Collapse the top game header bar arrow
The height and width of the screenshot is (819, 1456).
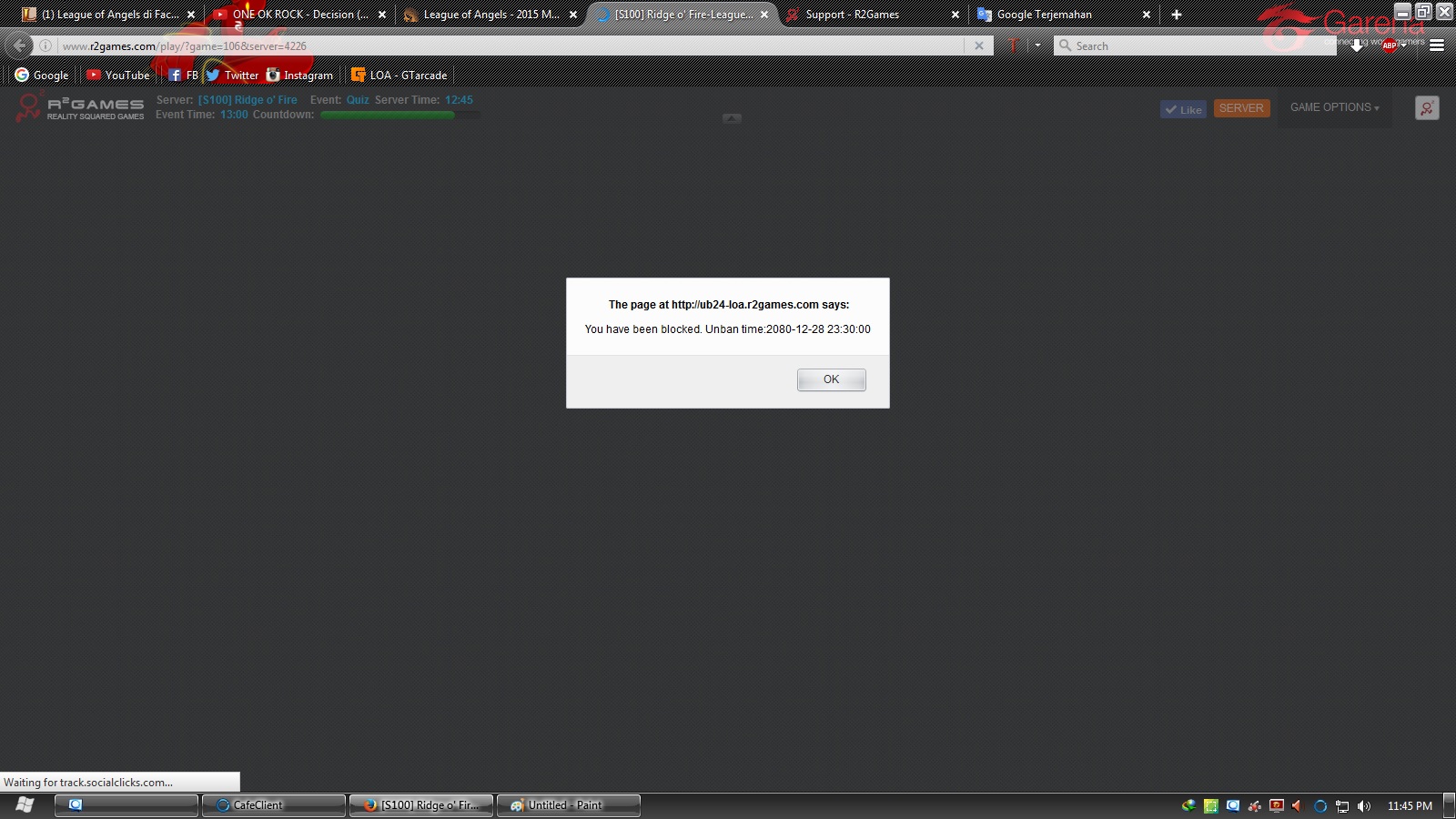coord(732,118)
